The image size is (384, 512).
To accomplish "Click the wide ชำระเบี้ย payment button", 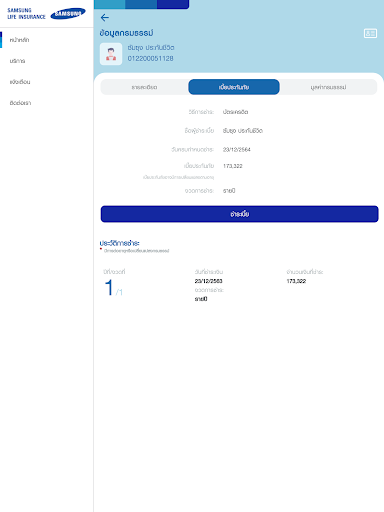I will [240, 214].
